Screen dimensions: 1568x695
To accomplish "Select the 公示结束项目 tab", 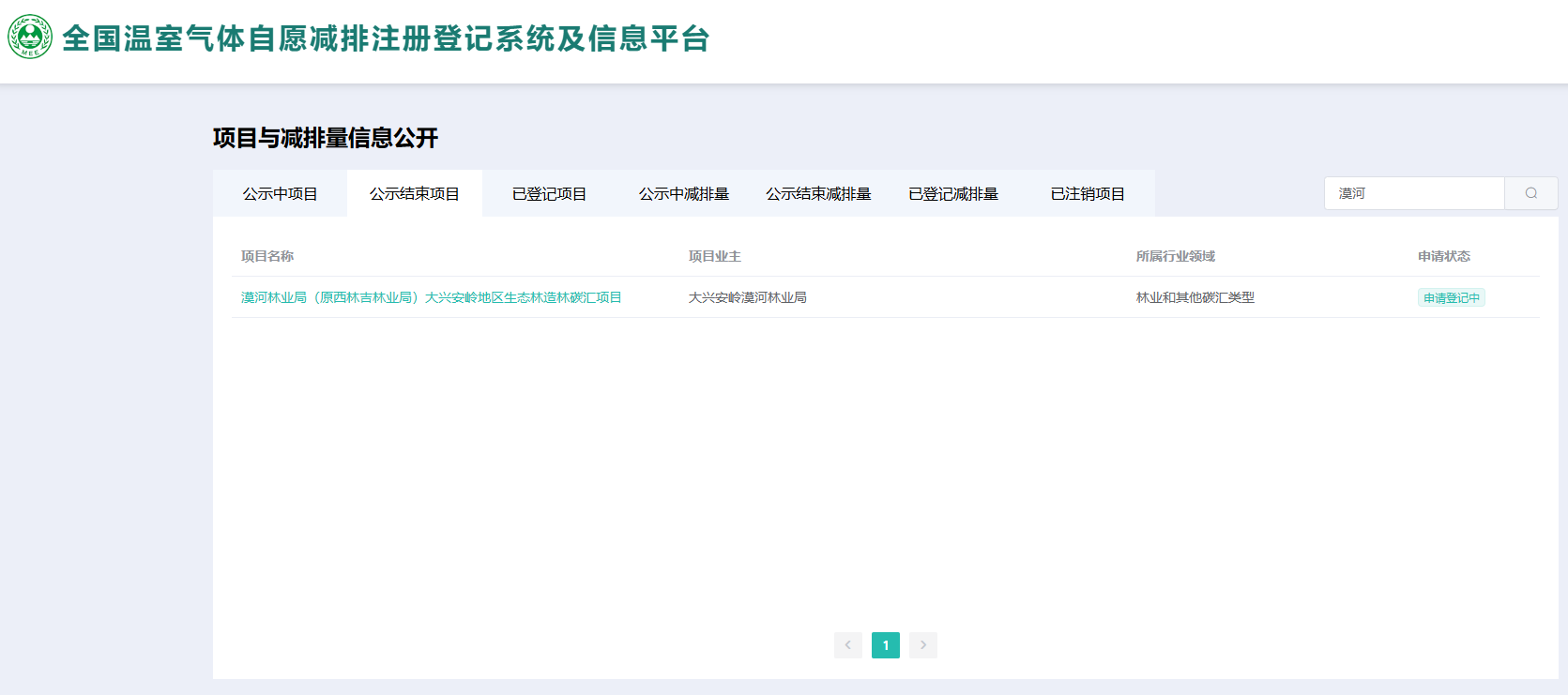I will pyautogui.click(x=414, y=194).
